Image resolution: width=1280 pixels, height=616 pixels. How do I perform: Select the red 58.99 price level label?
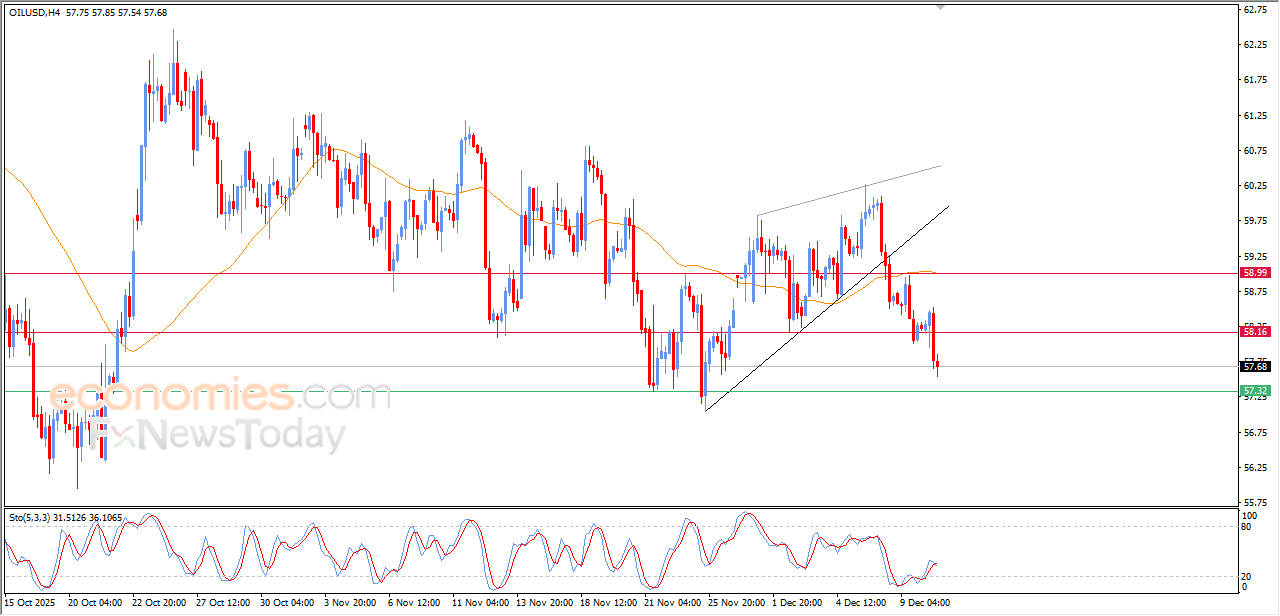coord(1255,272)
